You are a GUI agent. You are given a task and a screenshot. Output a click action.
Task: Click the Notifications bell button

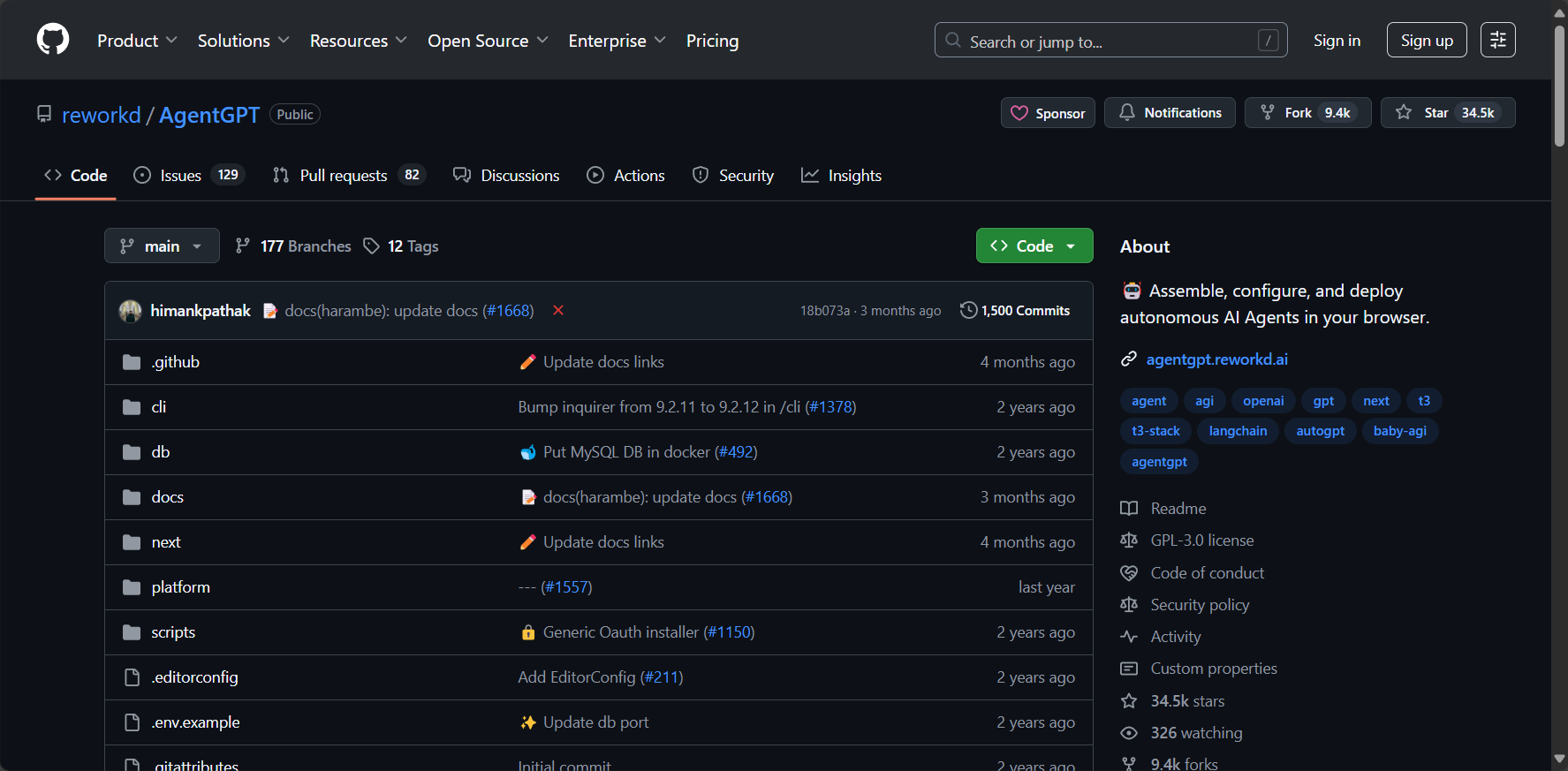point(1170,113)
